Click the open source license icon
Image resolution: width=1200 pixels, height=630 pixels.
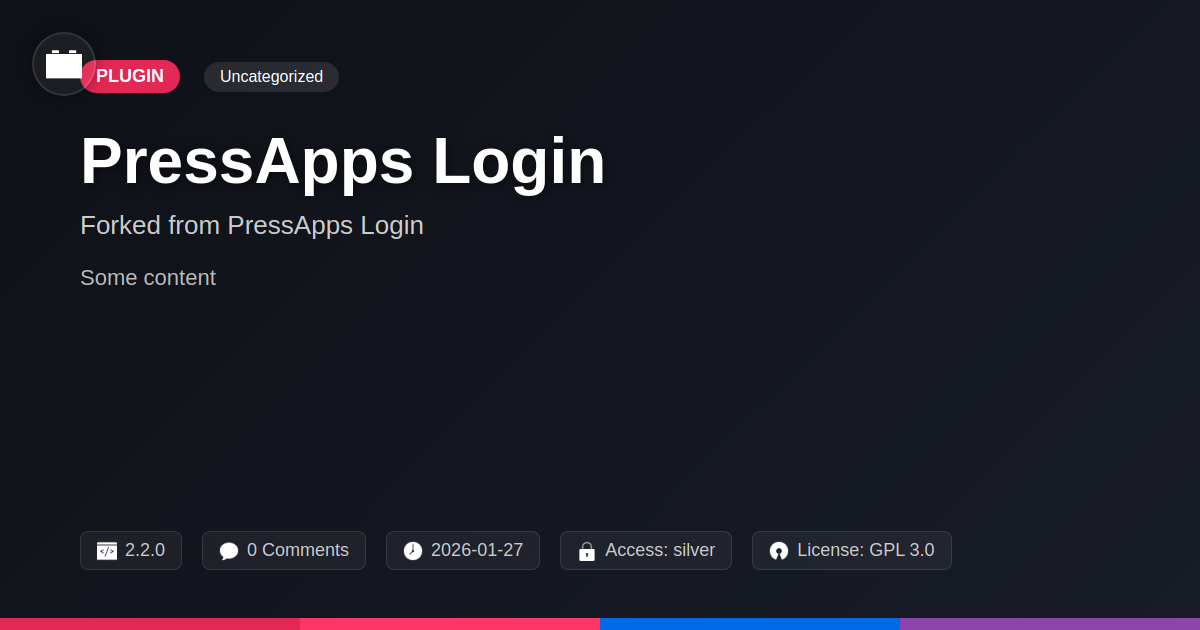point(779,551)
